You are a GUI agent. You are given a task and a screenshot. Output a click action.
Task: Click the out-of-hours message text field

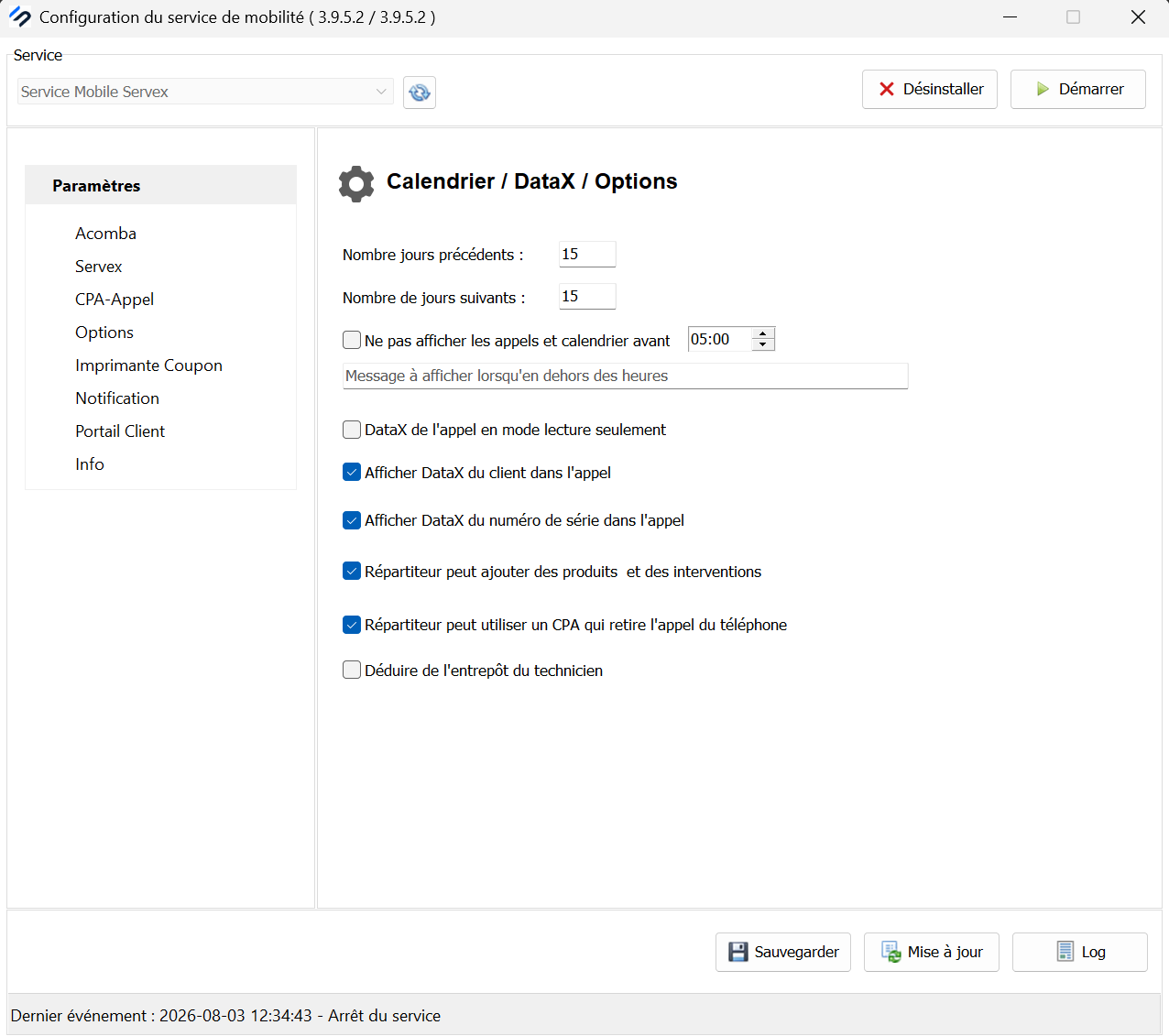pyautogui.click(x=625, y=376)
